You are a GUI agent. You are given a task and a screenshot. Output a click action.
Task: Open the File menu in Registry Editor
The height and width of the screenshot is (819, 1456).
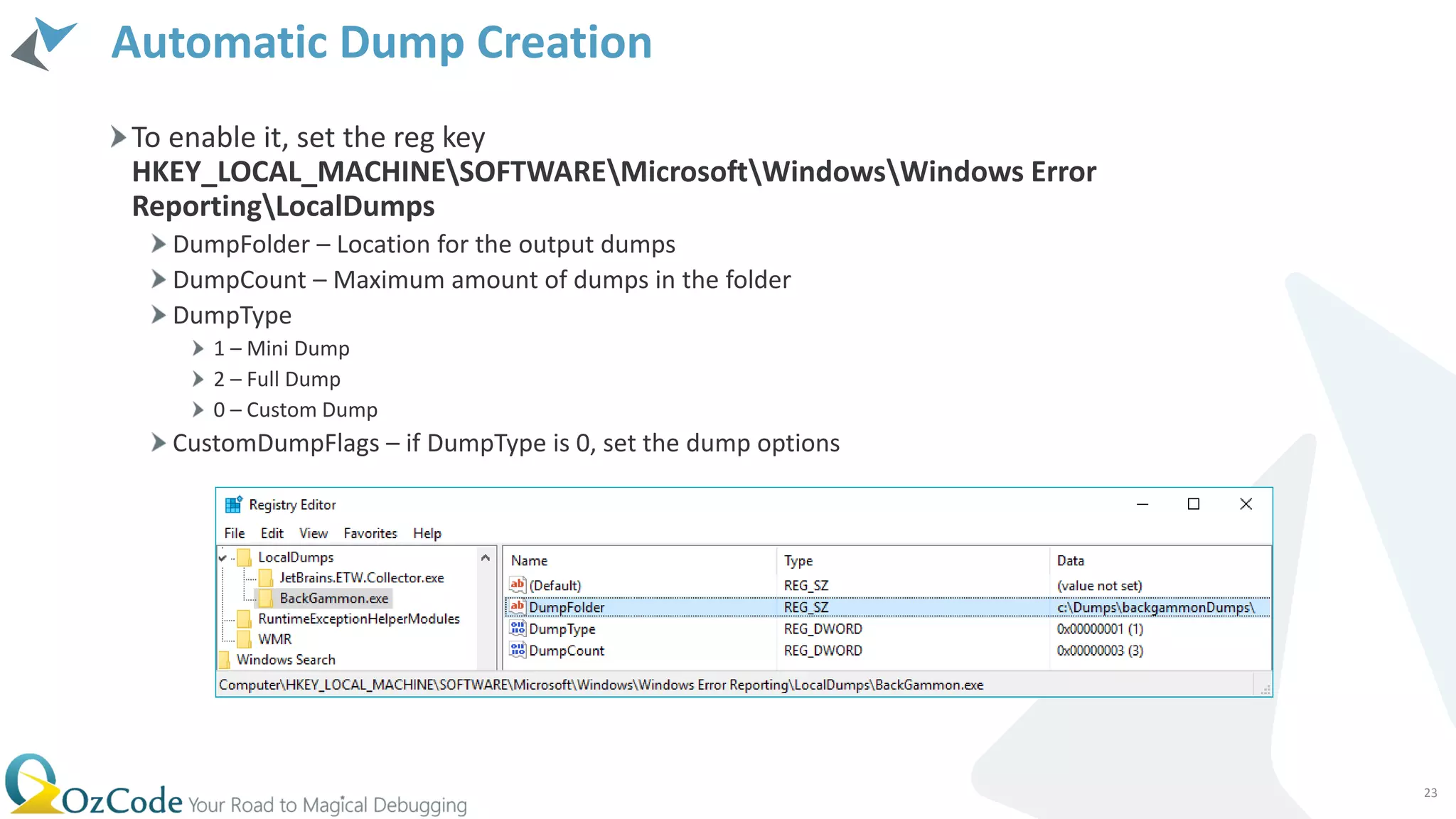pos(235,533)
